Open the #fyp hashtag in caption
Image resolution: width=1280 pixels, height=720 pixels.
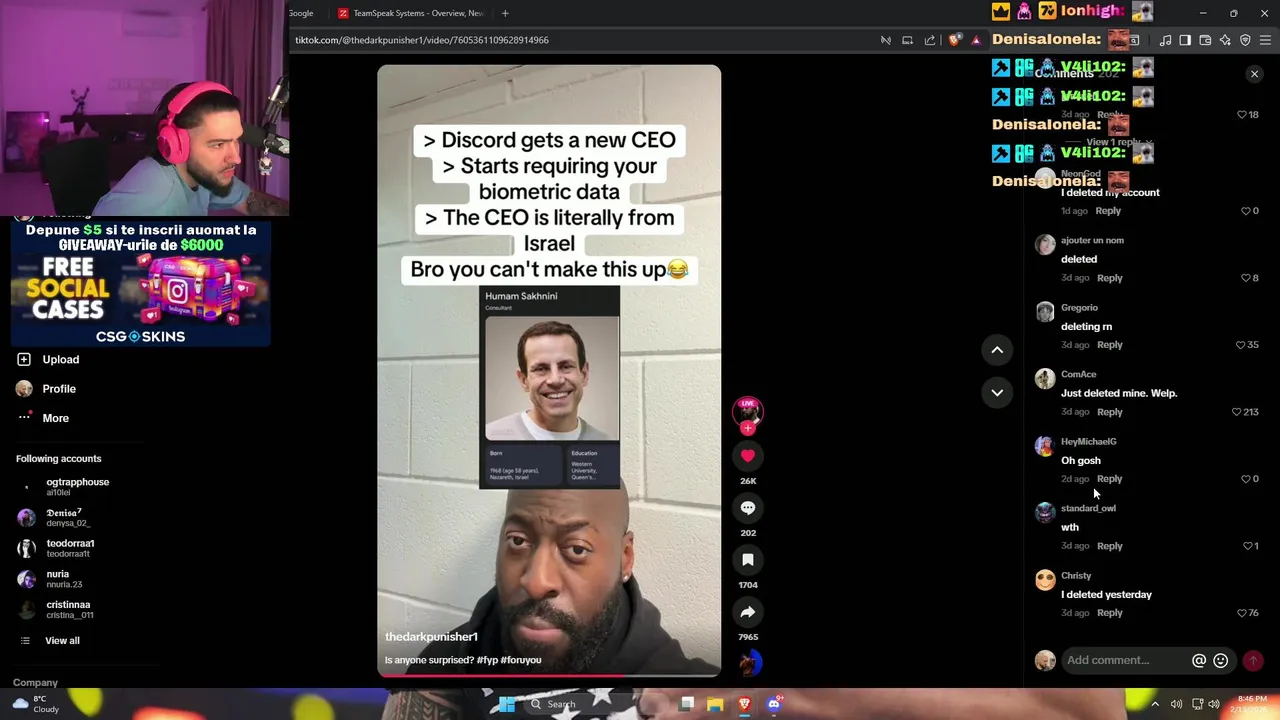pos(486,660)
